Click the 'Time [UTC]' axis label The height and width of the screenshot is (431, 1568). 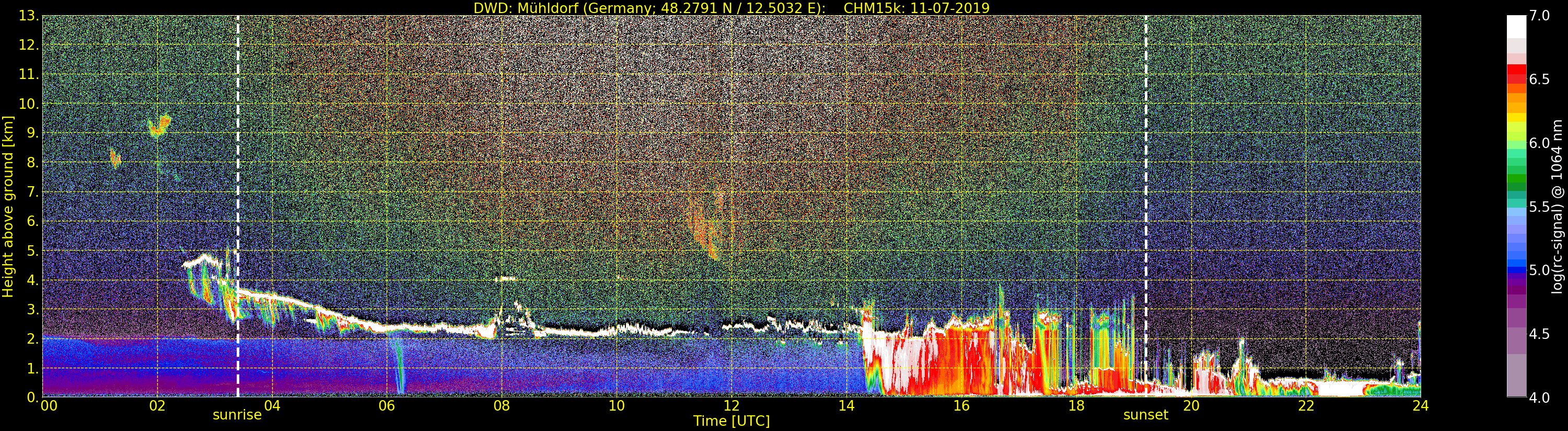coord(731,421)
